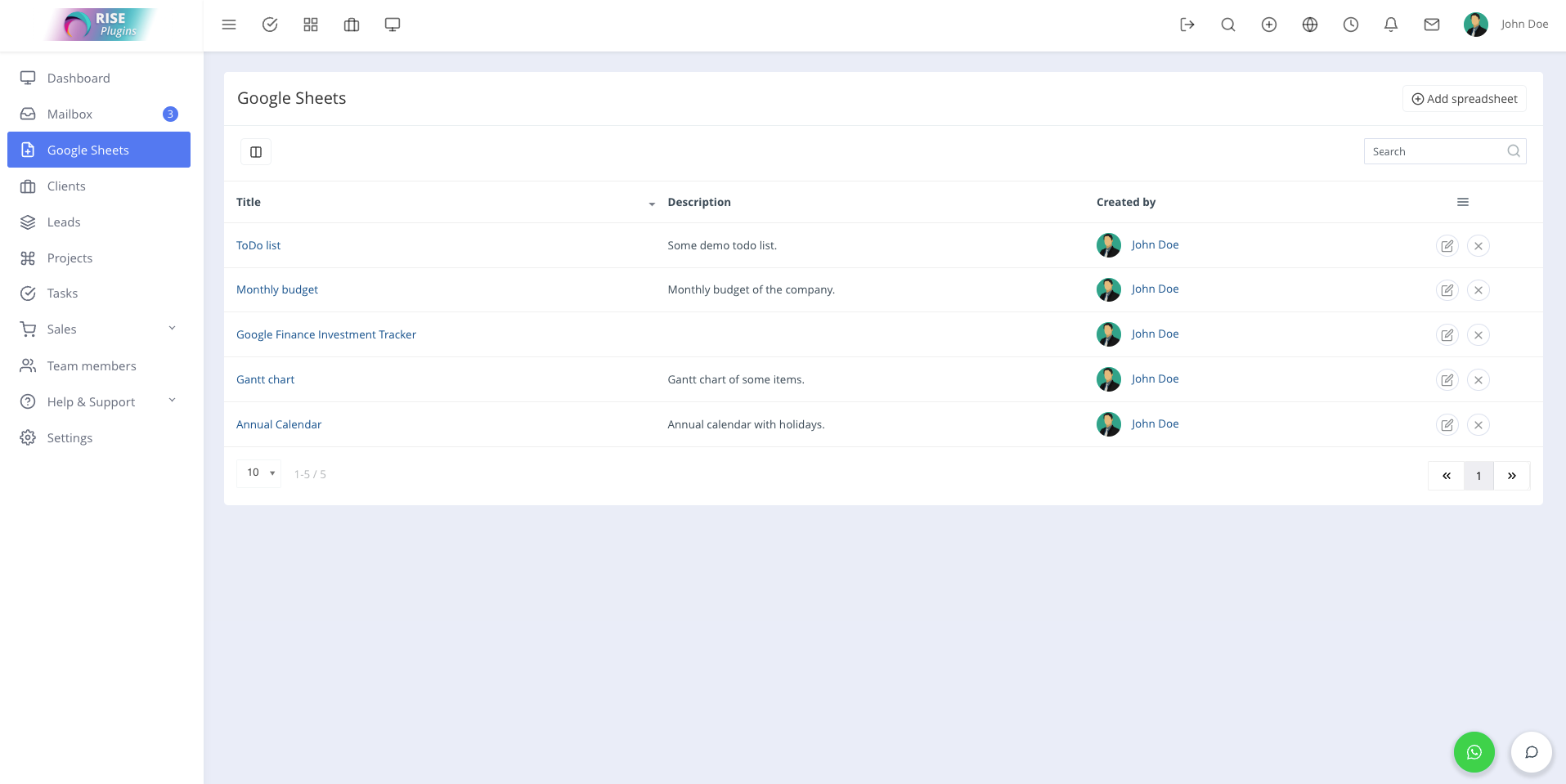1566x784 pixels.
Task: Open Leads in sidebar
Action: 99,222
